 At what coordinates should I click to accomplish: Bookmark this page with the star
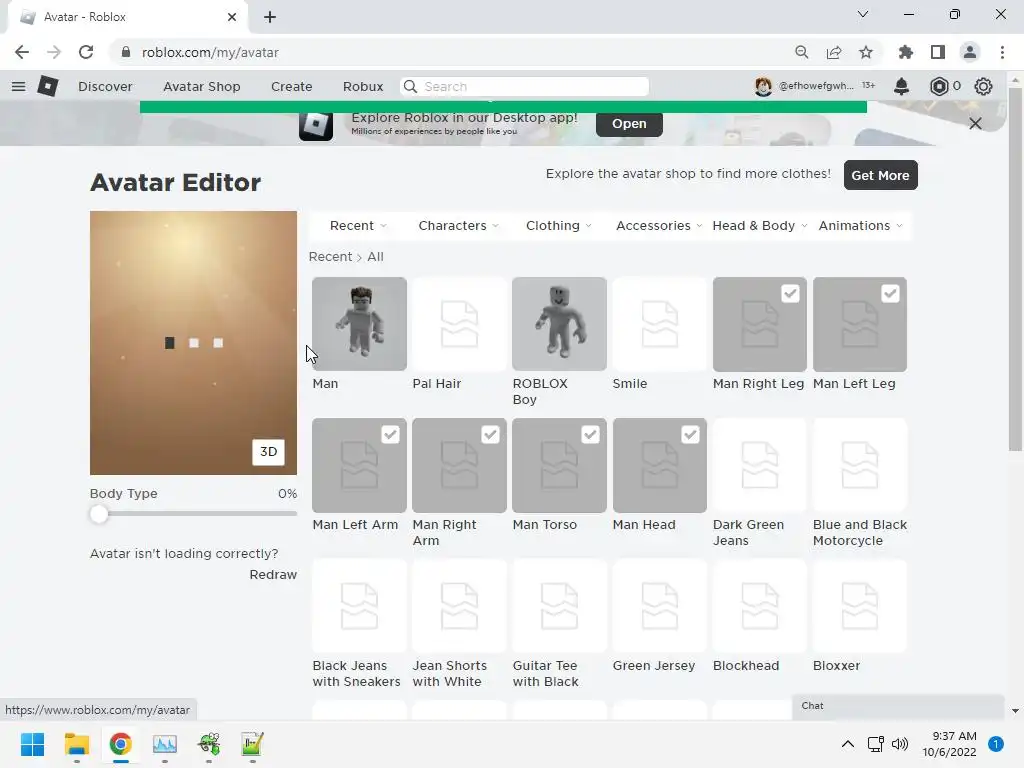(865, 52)
